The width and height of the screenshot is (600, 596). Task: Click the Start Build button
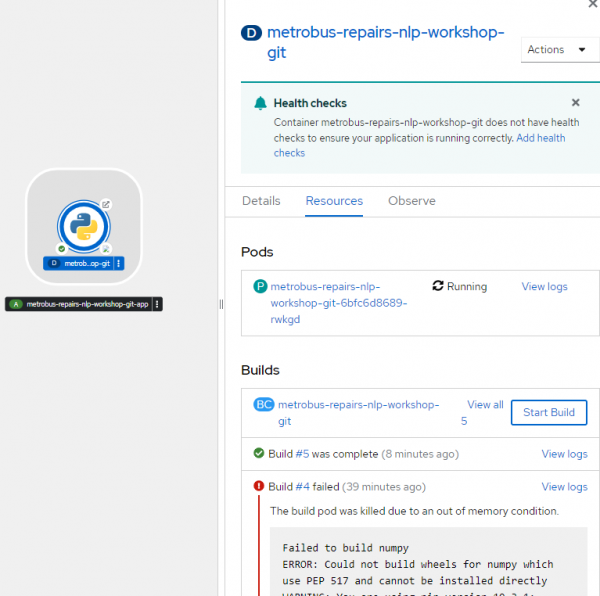pyautogui.click(x=549, y=413)
